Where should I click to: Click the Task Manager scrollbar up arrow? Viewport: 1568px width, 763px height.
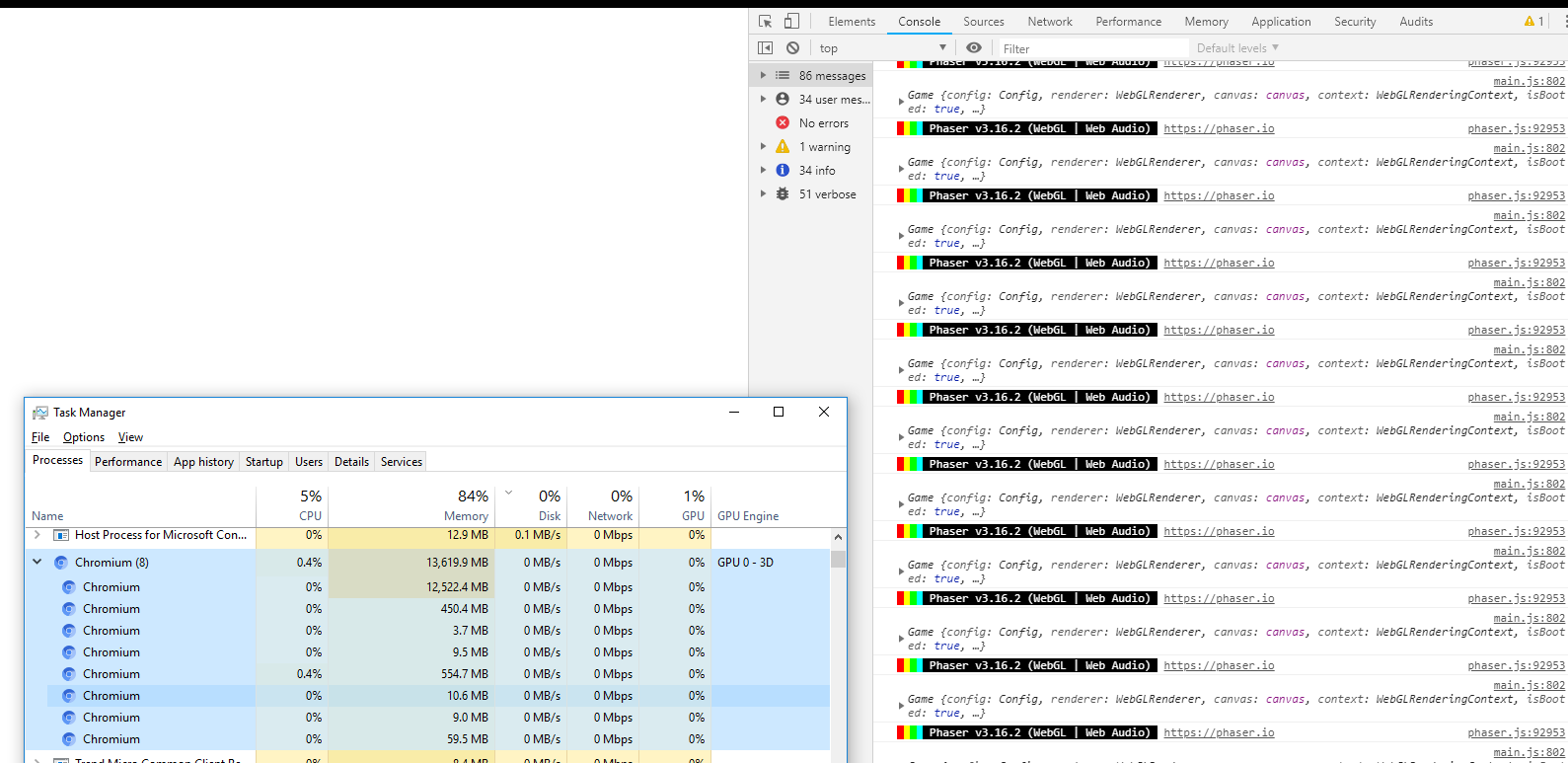pyautogui.click(x=839, y=538)
